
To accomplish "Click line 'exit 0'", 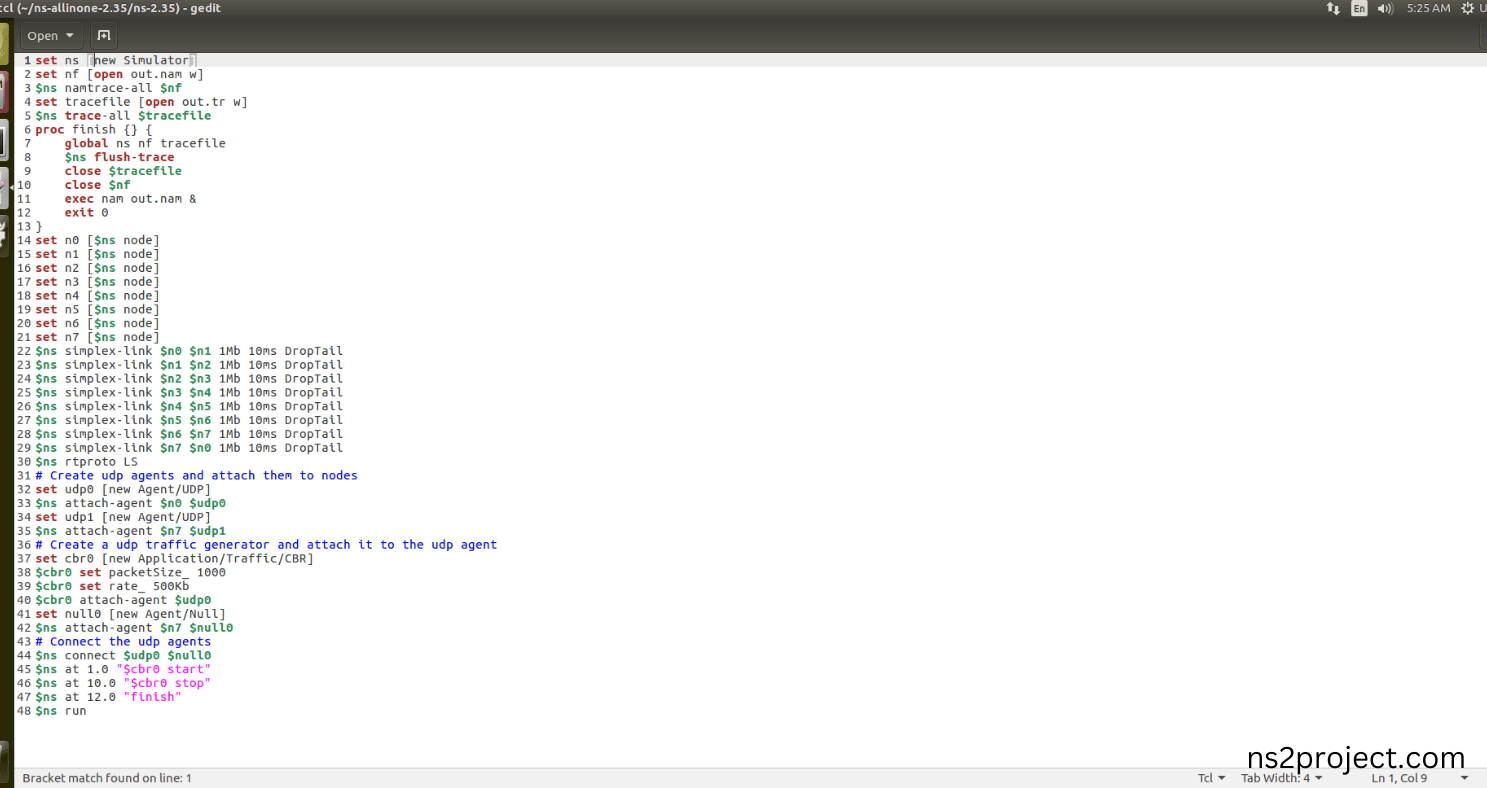I will (x=86, y=213).
